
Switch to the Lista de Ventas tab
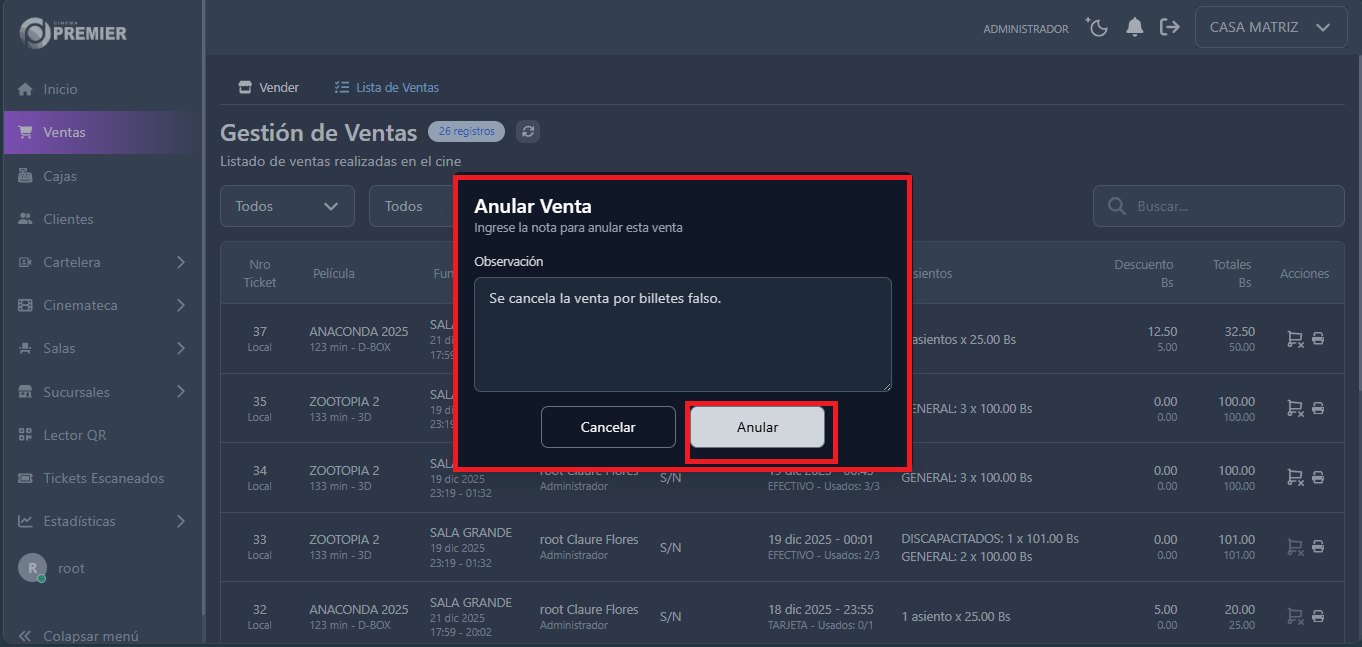386,87
